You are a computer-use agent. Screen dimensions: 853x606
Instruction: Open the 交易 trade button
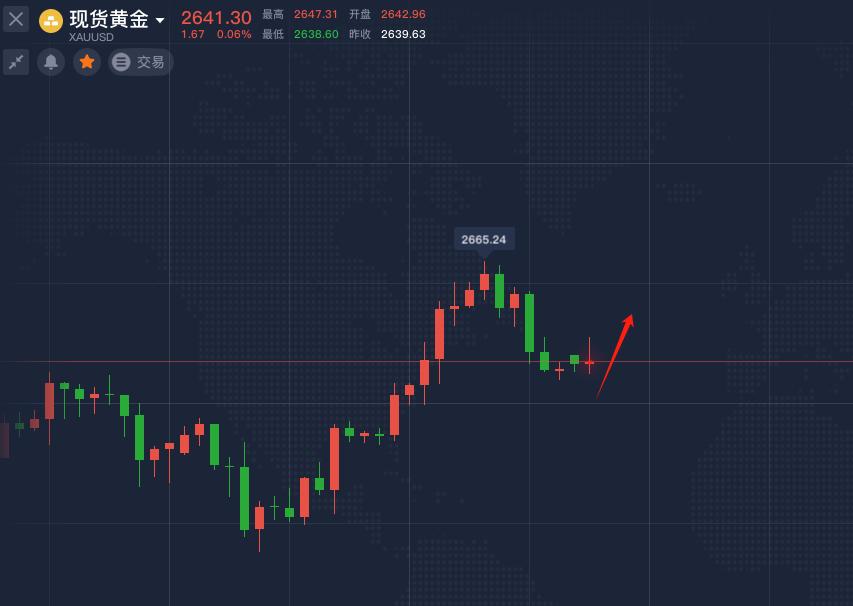tap(141, 62)
